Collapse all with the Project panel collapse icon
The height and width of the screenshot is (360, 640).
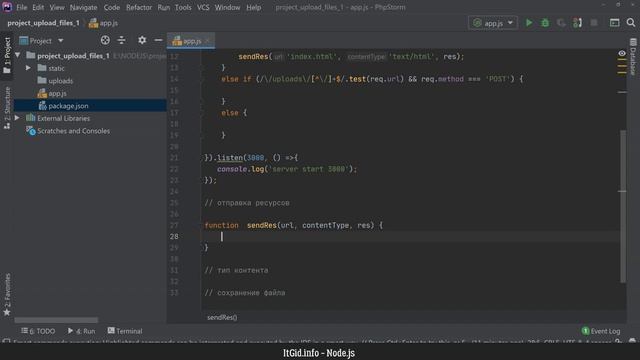pyautogui.click(x=121, y=40)
